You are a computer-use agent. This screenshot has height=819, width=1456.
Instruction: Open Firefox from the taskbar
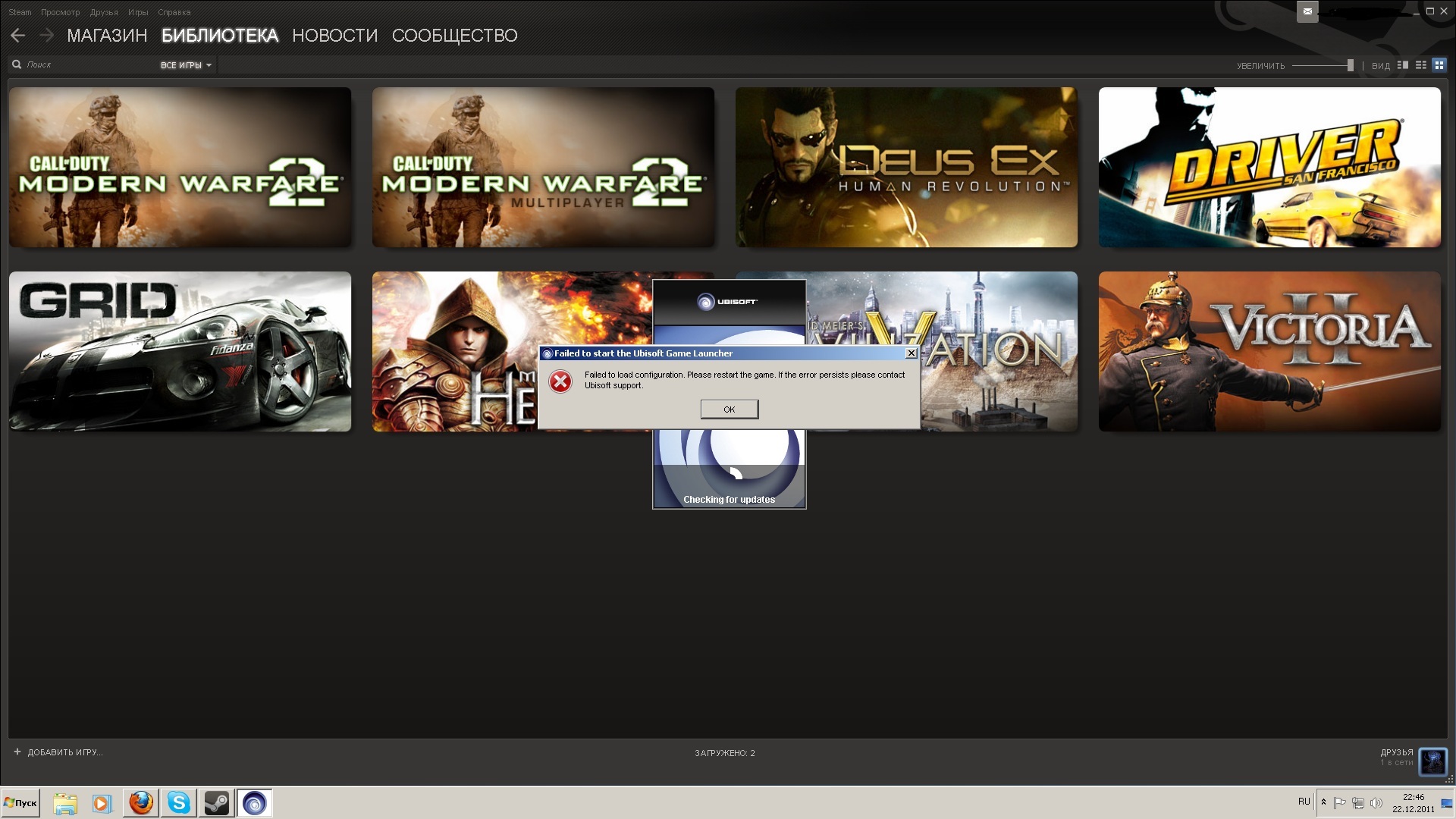[x=141, y=802]
